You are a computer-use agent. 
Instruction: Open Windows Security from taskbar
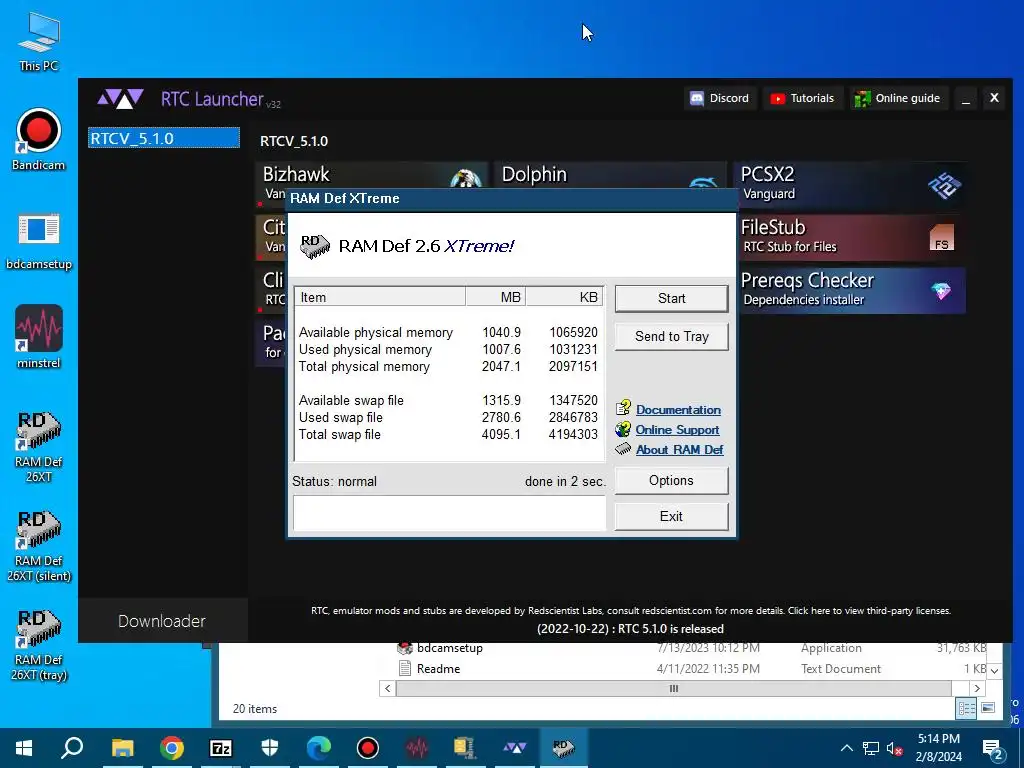click(270, 748)
